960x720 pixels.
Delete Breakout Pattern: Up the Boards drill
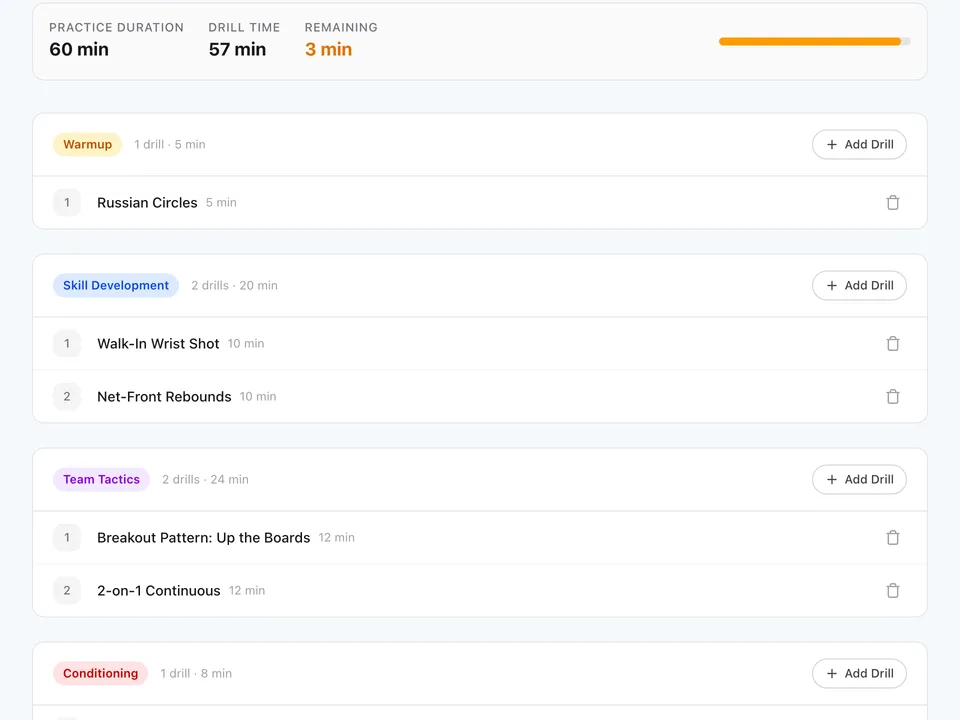[893, 538]
